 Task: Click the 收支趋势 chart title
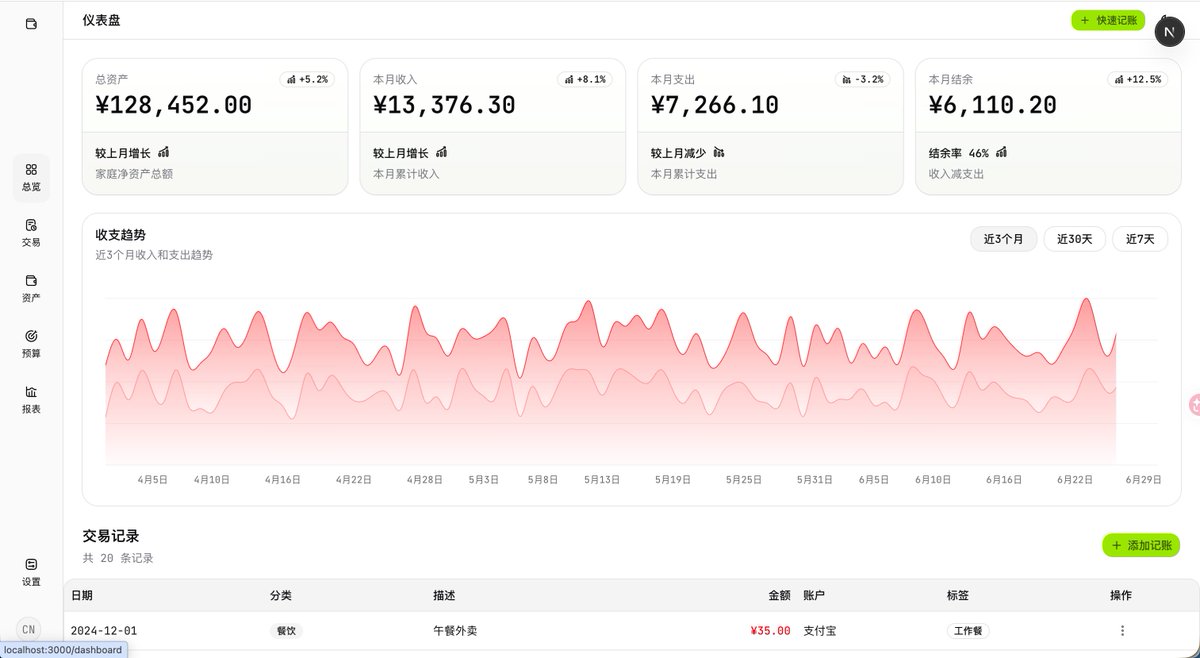tap(121, 235)
